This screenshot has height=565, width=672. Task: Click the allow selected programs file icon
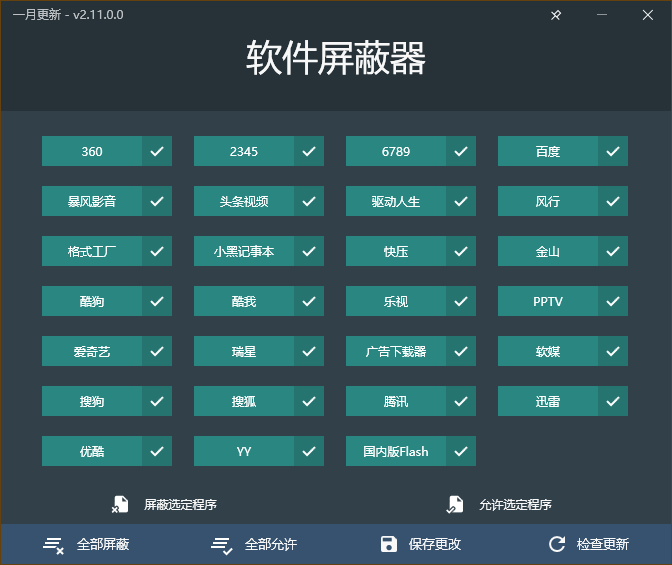pyautogui.click(x=455, y=505)
